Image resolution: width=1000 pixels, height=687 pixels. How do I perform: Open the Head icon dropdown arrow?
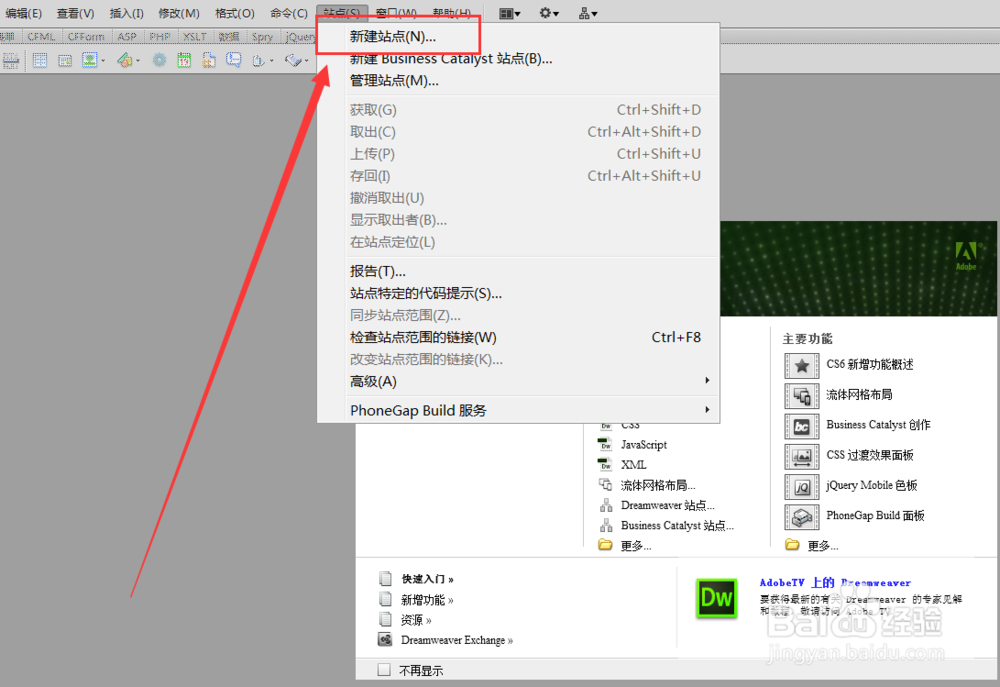(x=272, y=61)
